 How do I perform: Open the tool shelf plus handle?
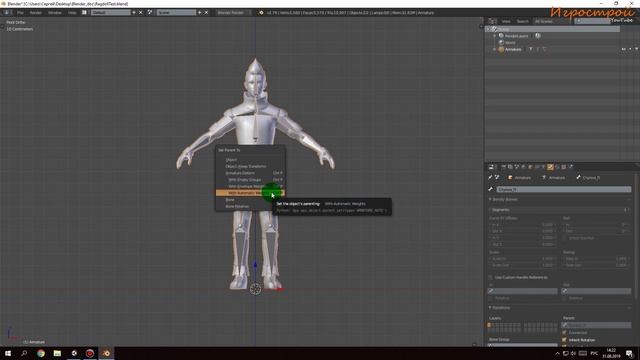click(2, 27)
